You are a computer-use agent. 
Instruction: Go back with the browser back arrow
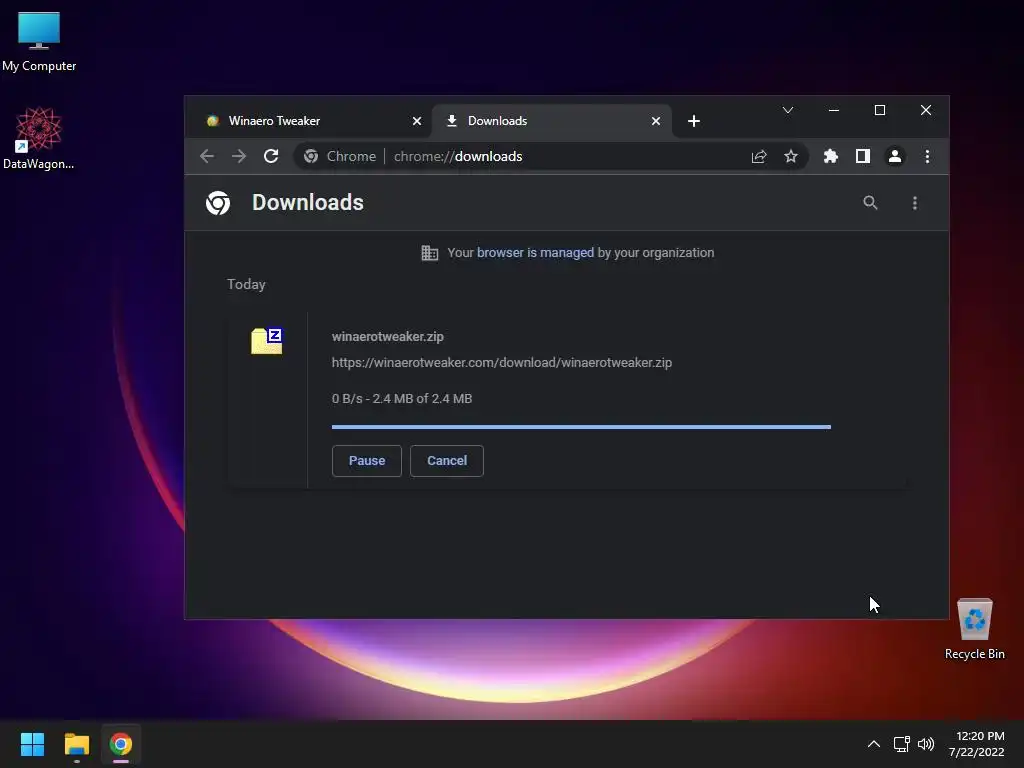pos(207,156)
